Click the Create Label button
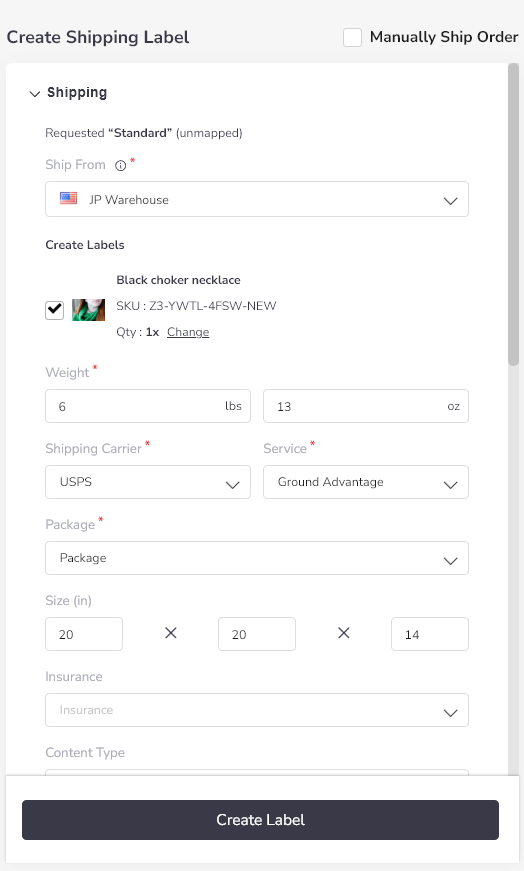Image resolution: width=524 pixels, height=871 pixels. point(261,820)
